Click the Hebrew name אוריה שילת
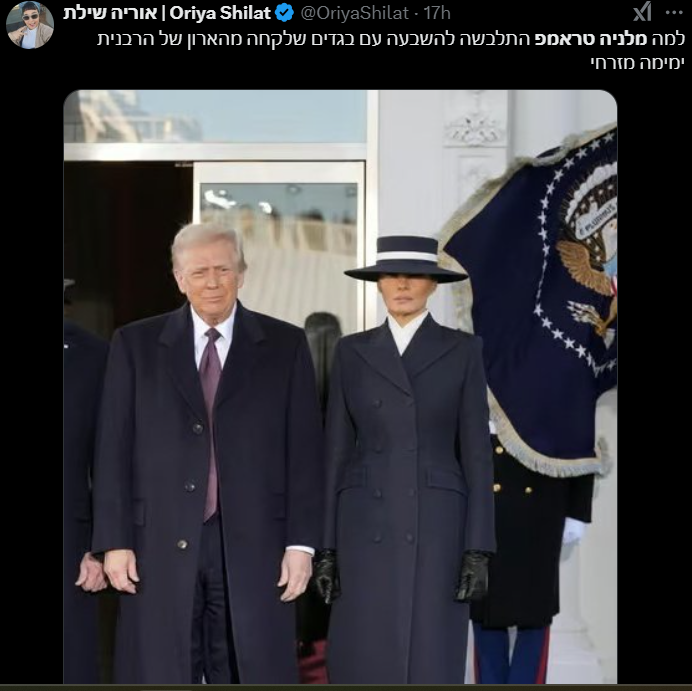The height and width of the screenshot is (691, 692). click(x=110, y=13)
